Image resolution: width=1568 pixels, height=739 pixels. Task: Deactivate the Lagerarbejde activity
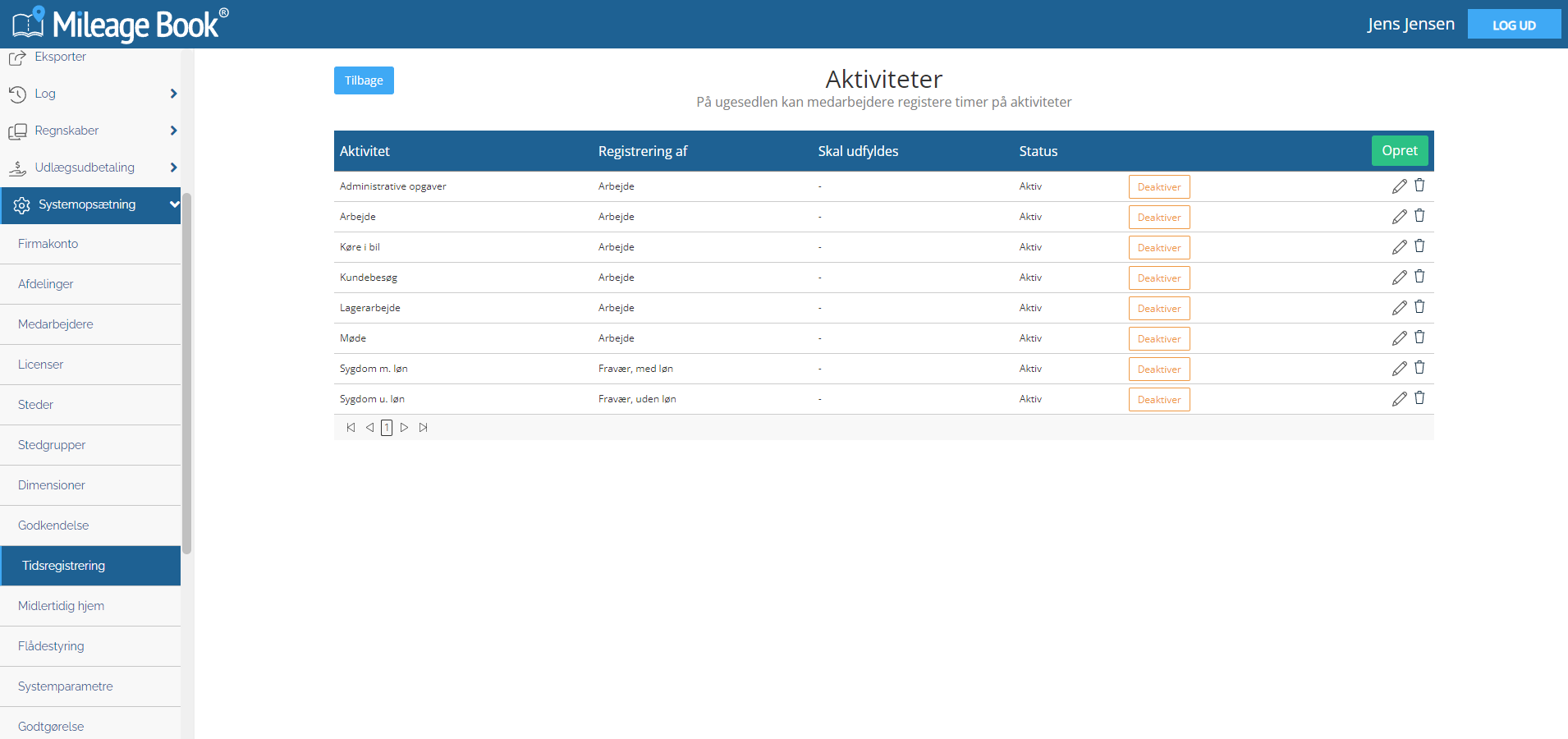[1159, 309]
